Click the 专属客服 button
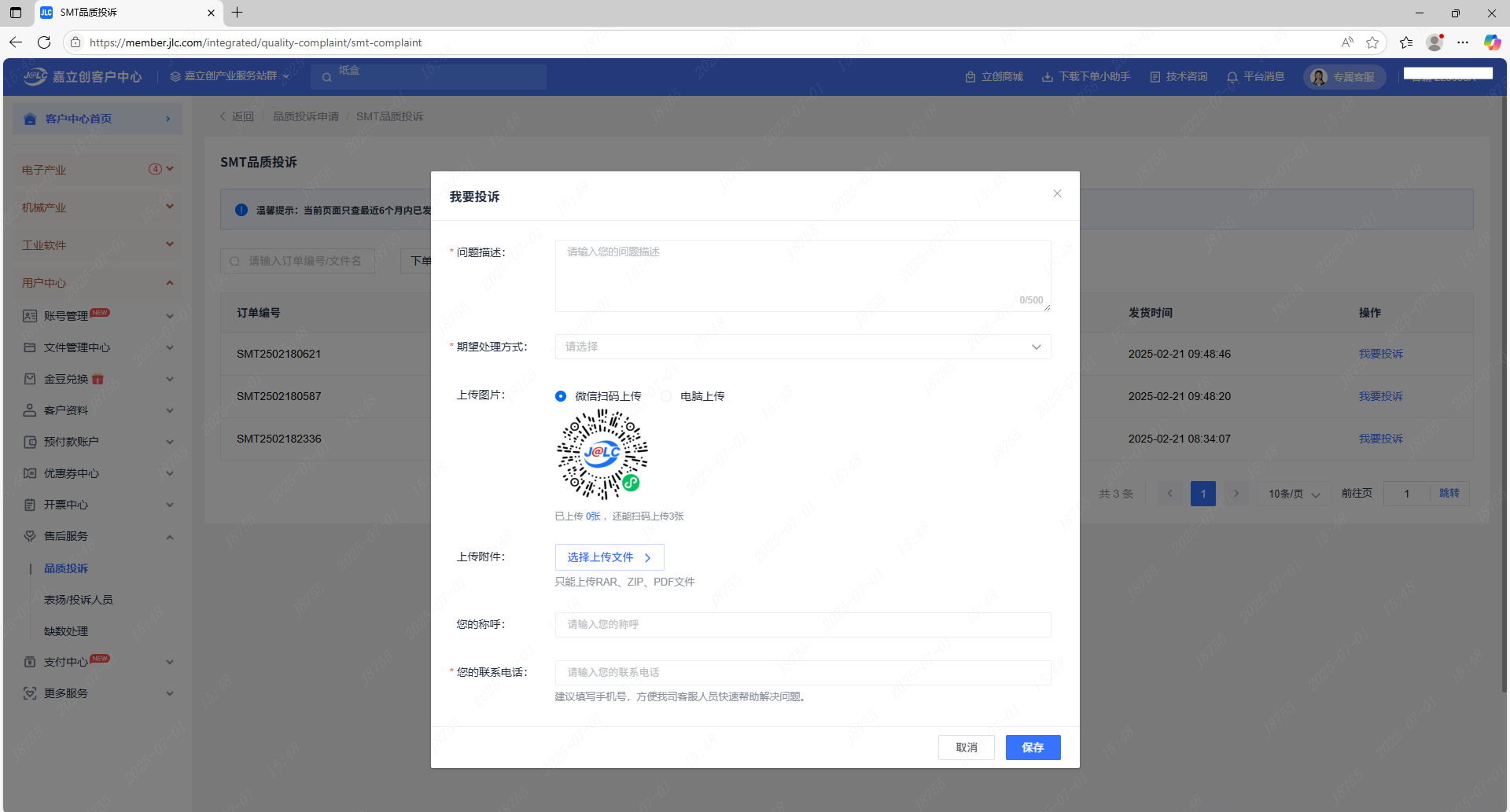 point(1345,76)
